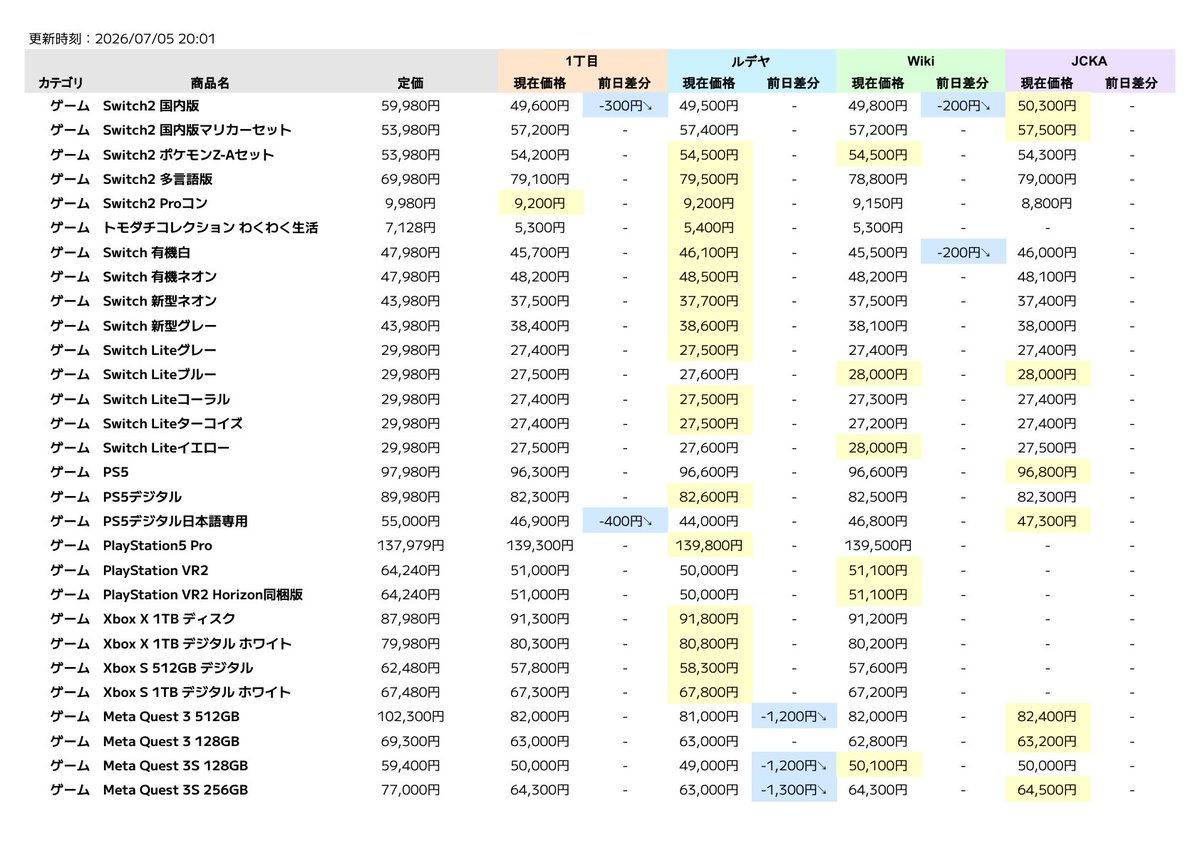Click -200円 Wiki difference for Switch 有機白
The height and width of the screenshot is (848, 1200).
coord(962,252)
